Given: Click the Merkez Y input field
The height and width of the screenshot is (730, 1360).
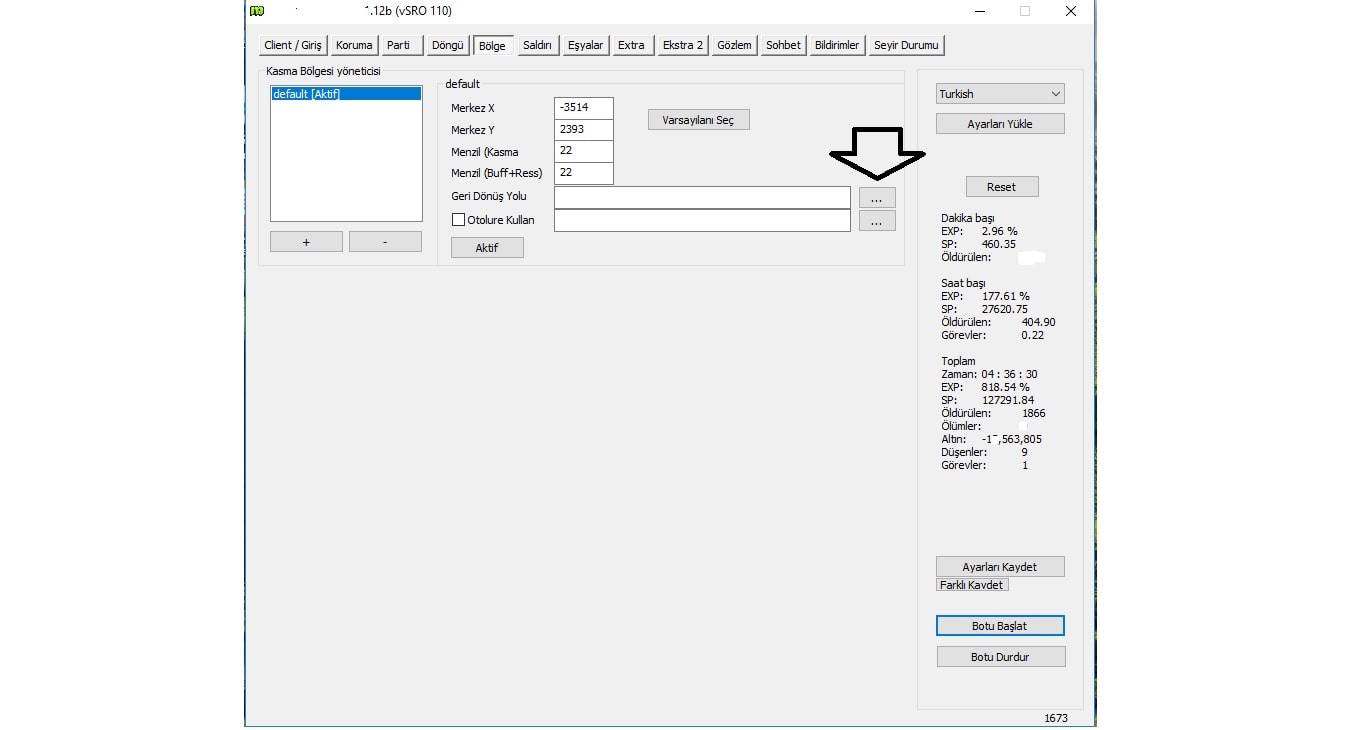Looking at the screenshot, I should click(x=583, y=130).
